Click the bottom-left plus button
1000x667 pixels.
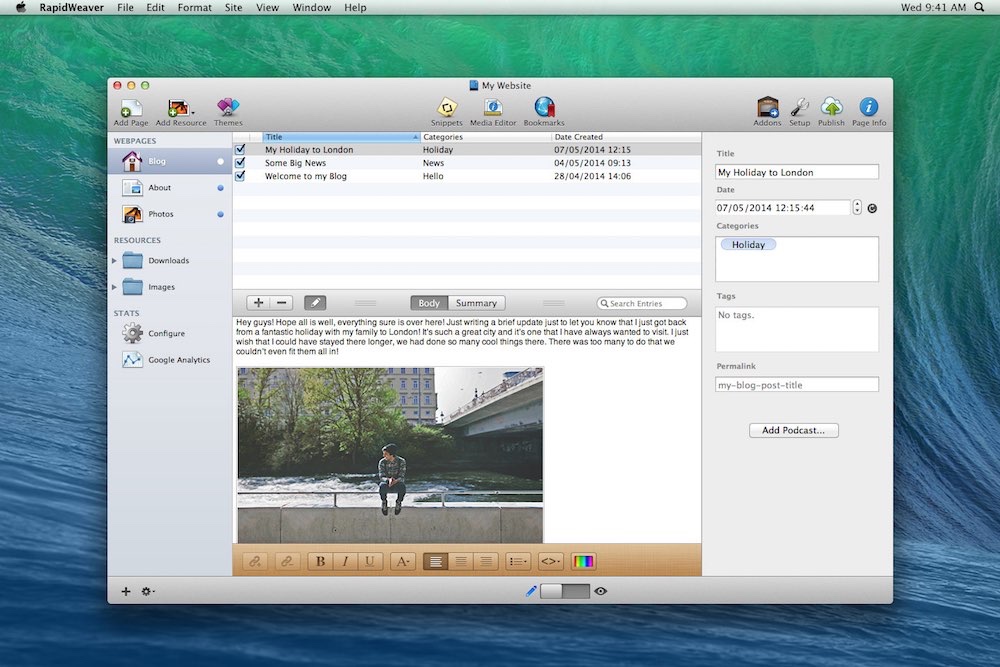pyautogui.click(x=126, y=591)
